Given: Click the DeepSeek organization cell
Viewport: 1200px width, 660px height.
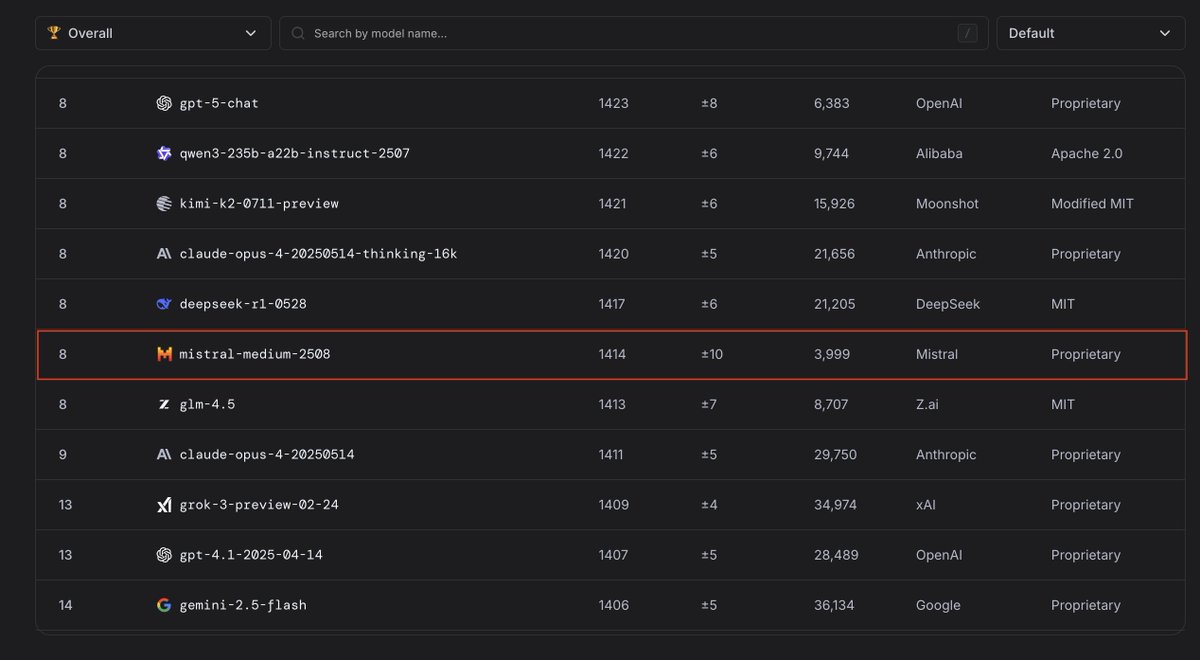Looking at the screenshot, I should [x=948, y=304].
